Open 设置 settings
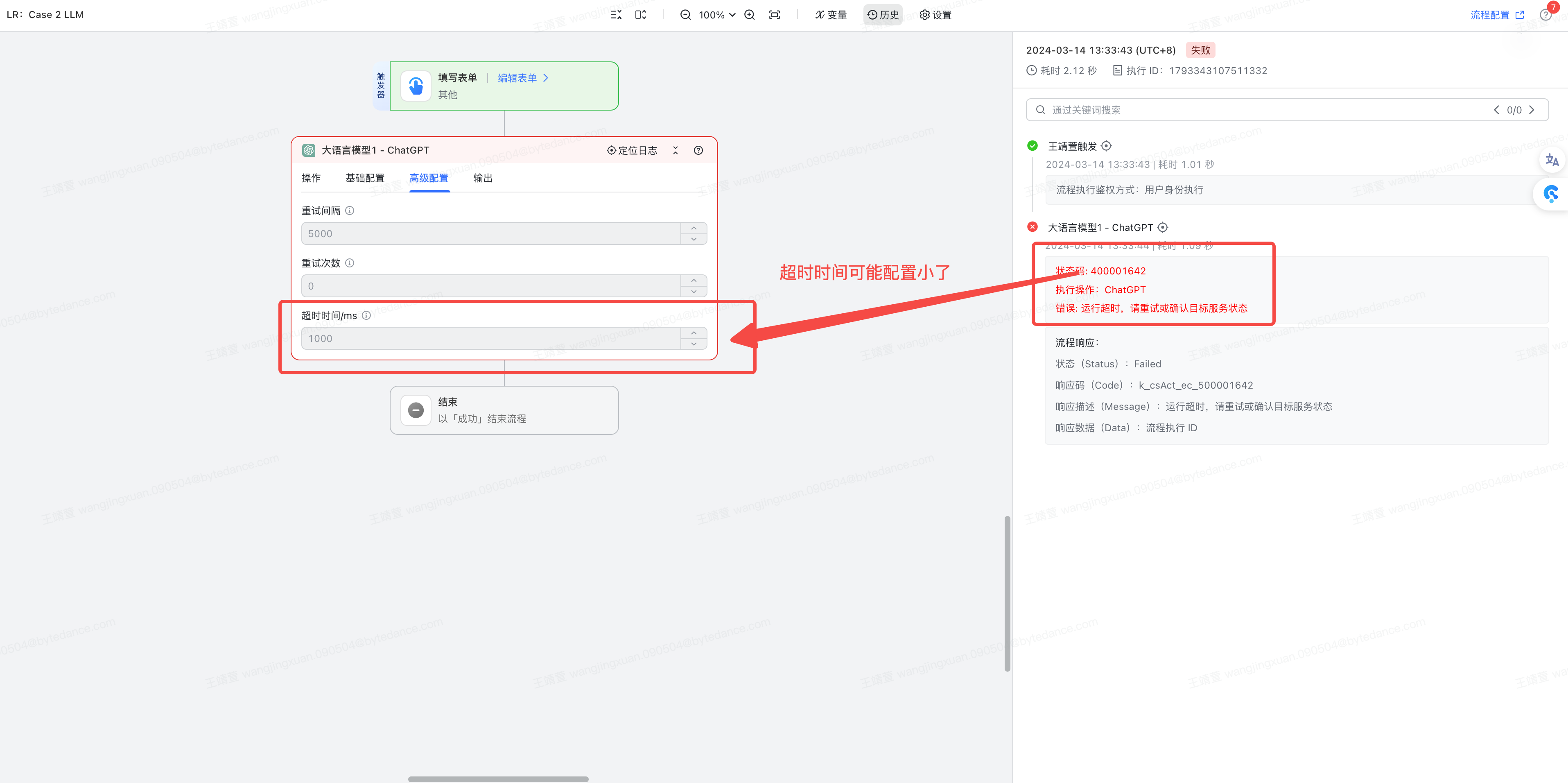The height and width of the screenshot is (783, 1568). 935,15
